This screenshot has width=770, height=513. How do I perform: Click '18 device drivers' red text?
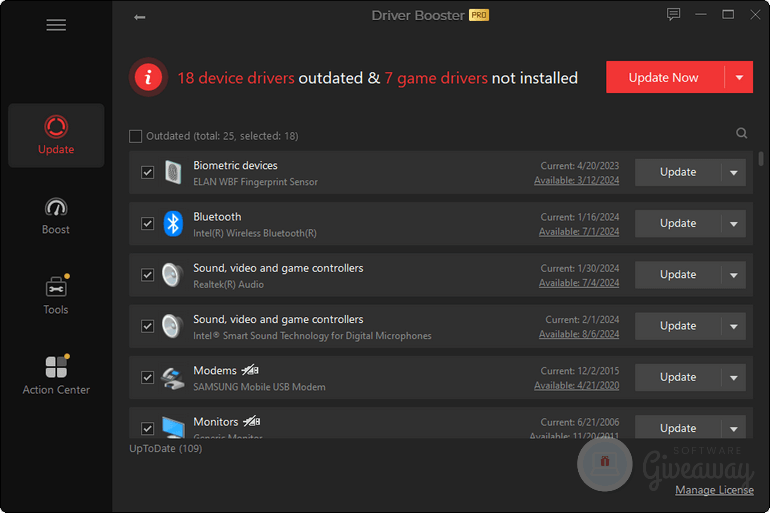pos(236,78)
